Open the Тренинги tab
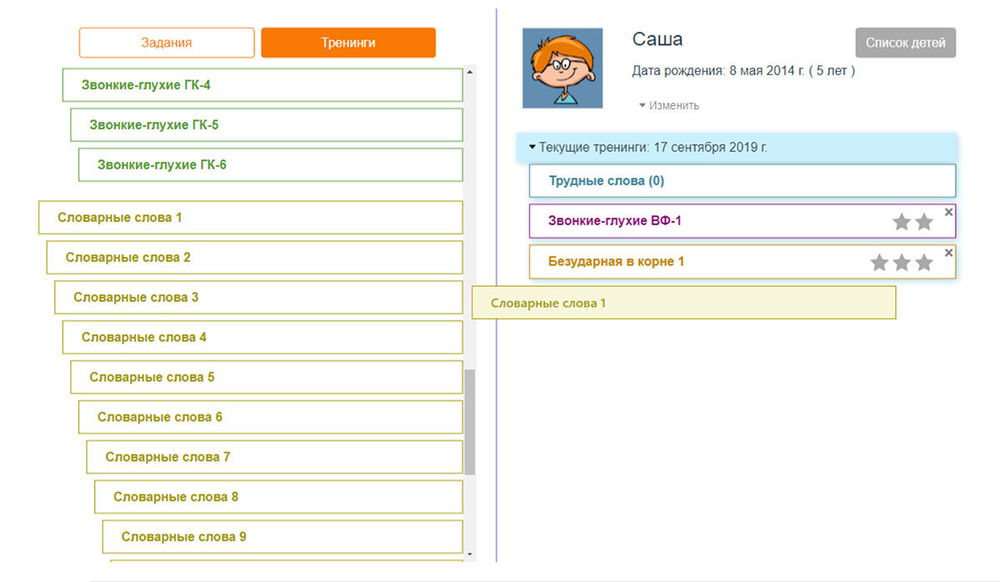 point(348,43)
